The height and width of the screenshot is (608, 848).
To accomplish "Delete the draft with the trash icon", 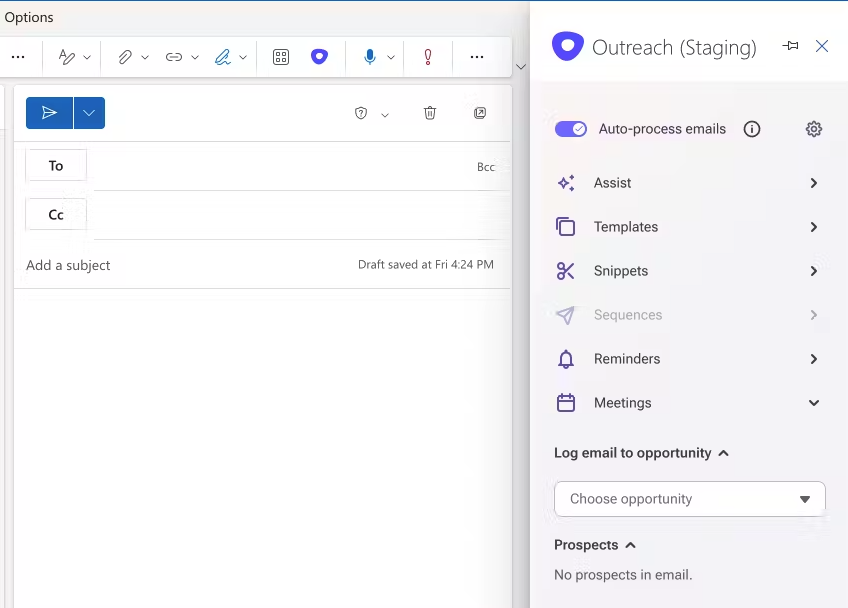I will (x=430, y=113).
